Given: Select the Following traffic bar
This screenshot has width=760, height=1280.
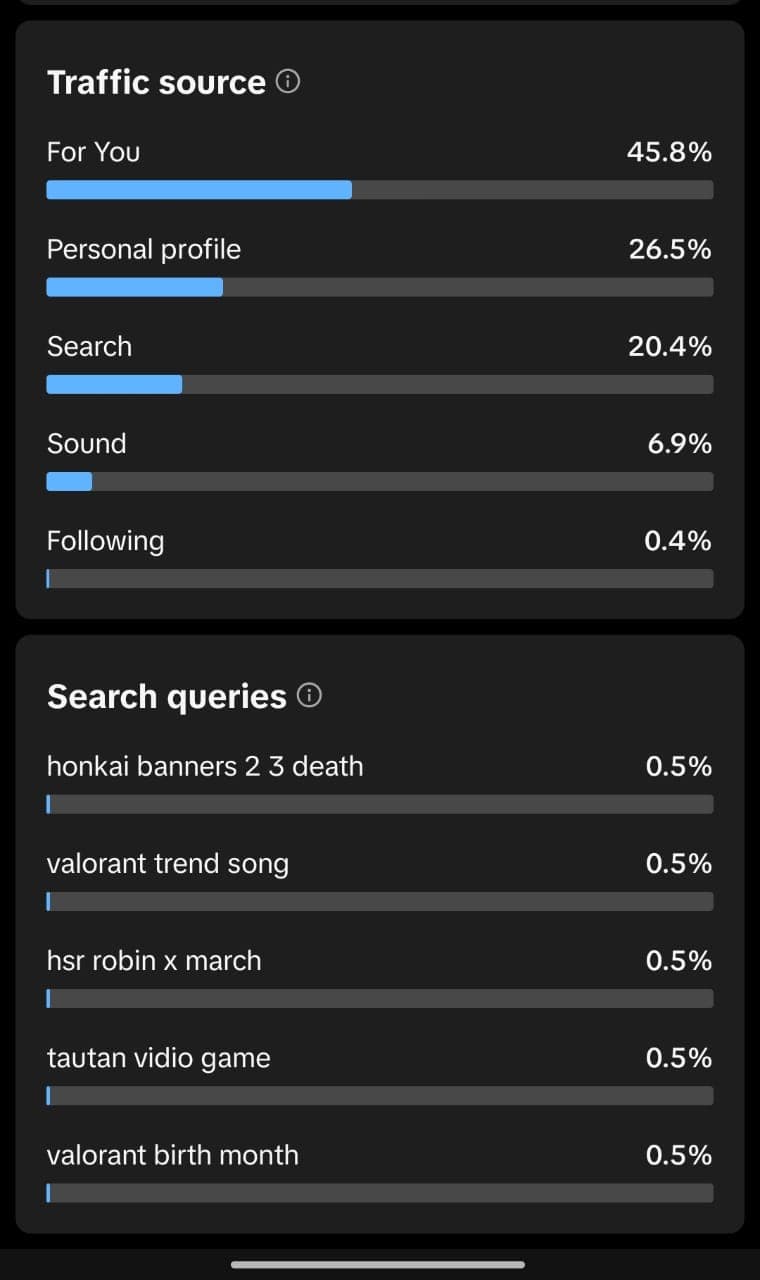Looking at the screenshot, I should (380, 578).
